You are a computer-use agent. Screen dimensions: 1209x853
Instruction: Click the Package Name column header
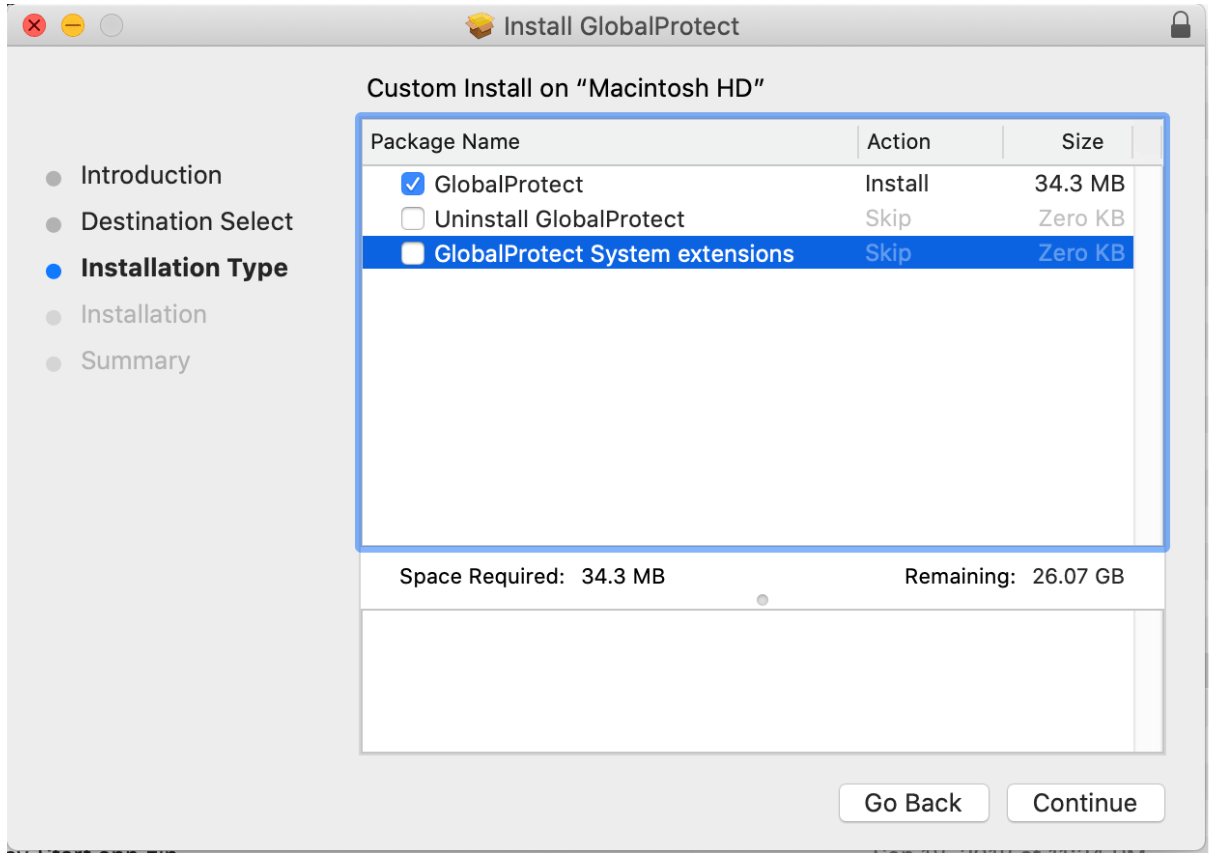point(445,142)
